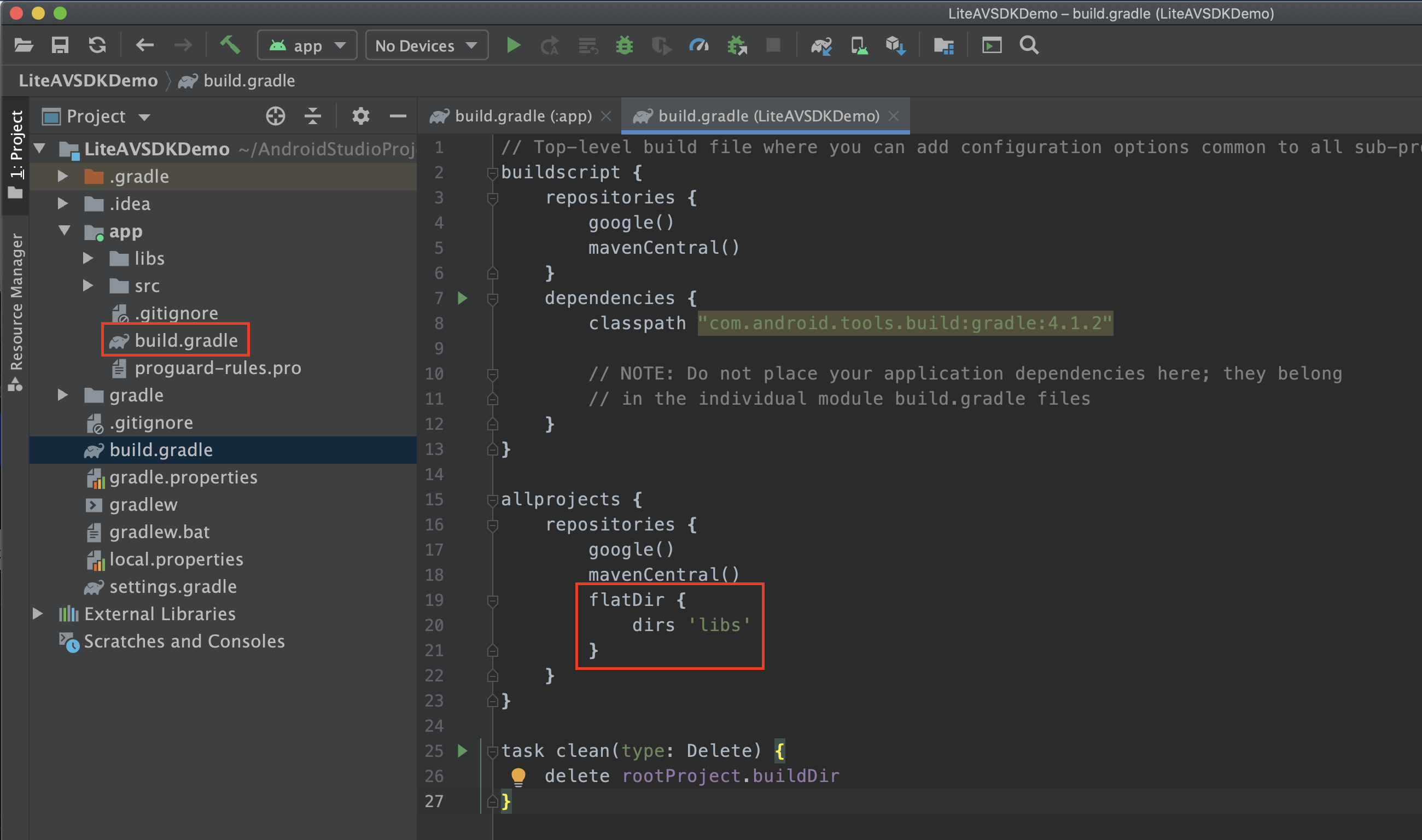Collapse the app module folder
The width and height of the screenshot is (1422, 840).
(64, 231)
